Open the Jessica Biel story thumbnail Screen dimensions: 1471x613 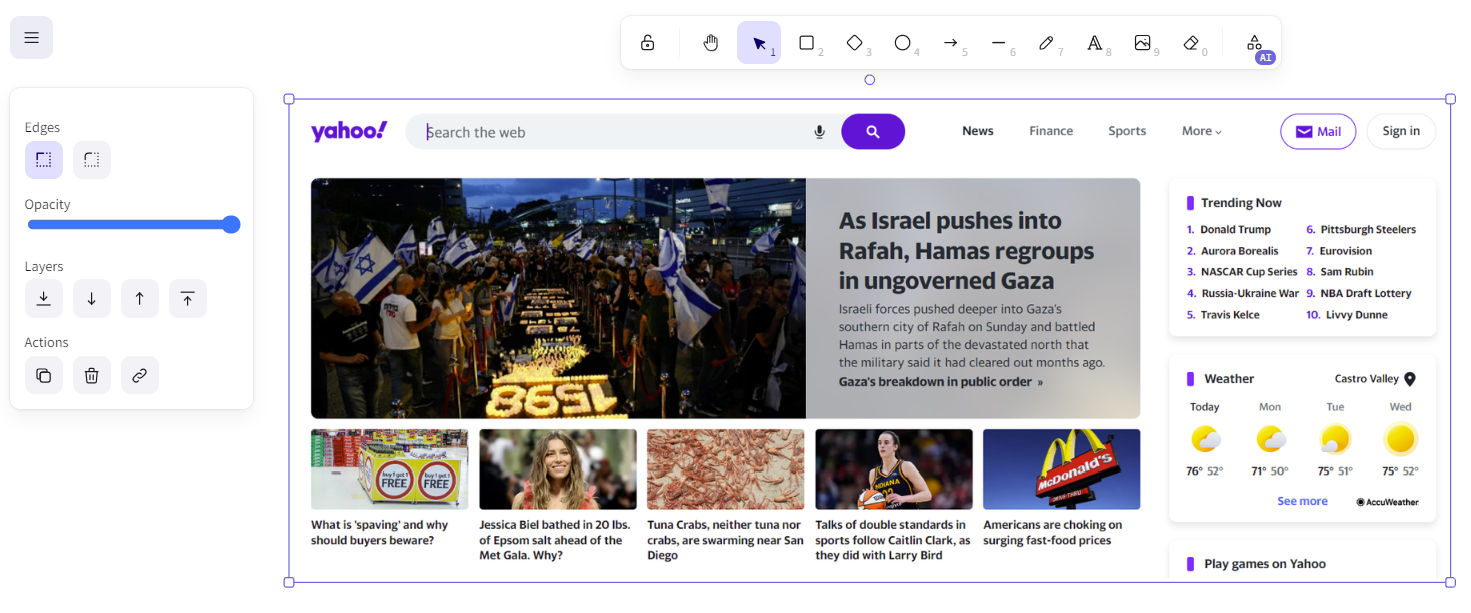(x=558, y=469)
